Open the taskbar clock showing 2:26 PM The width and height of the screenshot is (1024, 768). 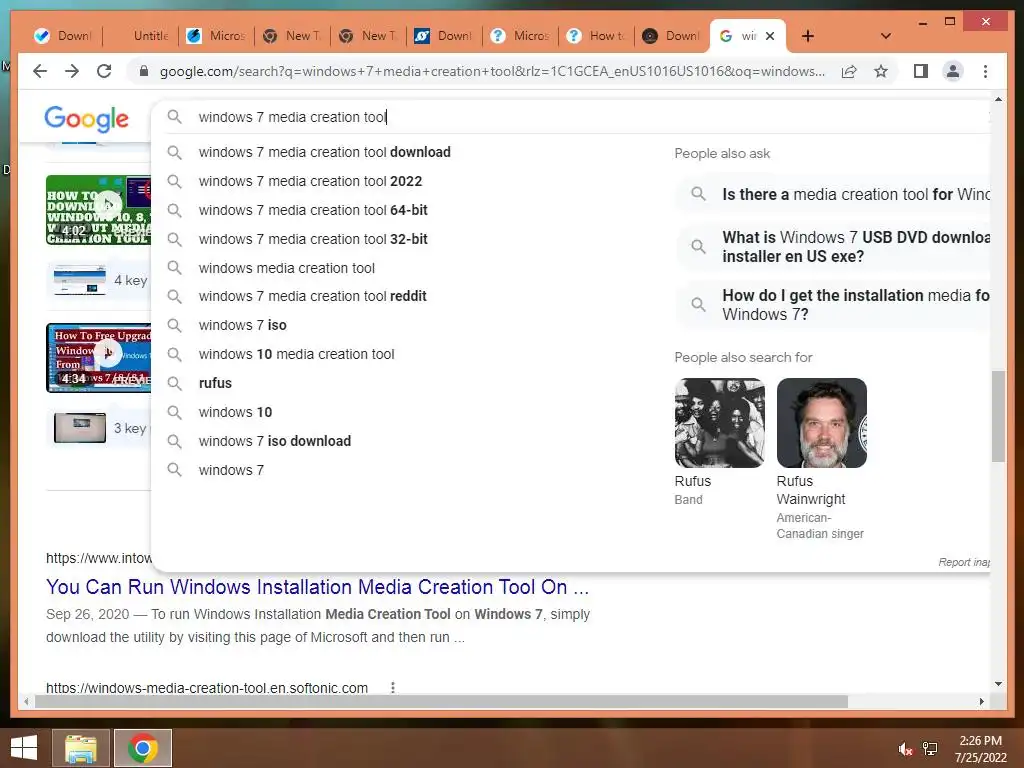[x=980, y=749]
